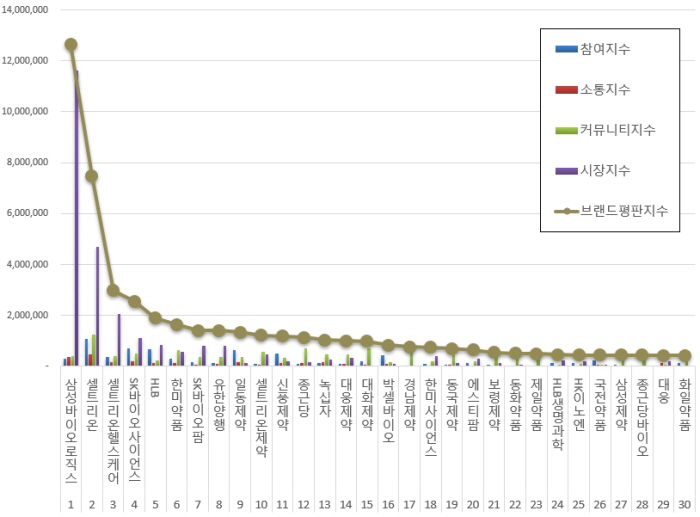Select the 소통지수 legend label

pyautogui.click(x=605, y=90)
